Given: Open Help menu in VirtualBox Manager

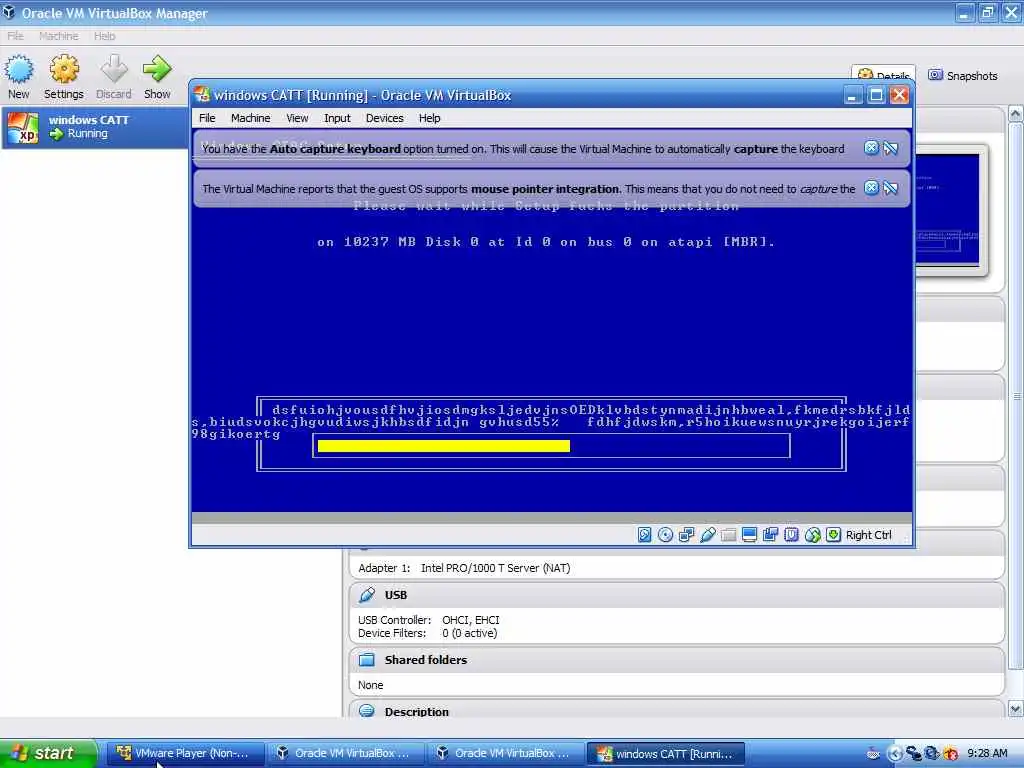Looking at the screenshot, I should [104, 36].
